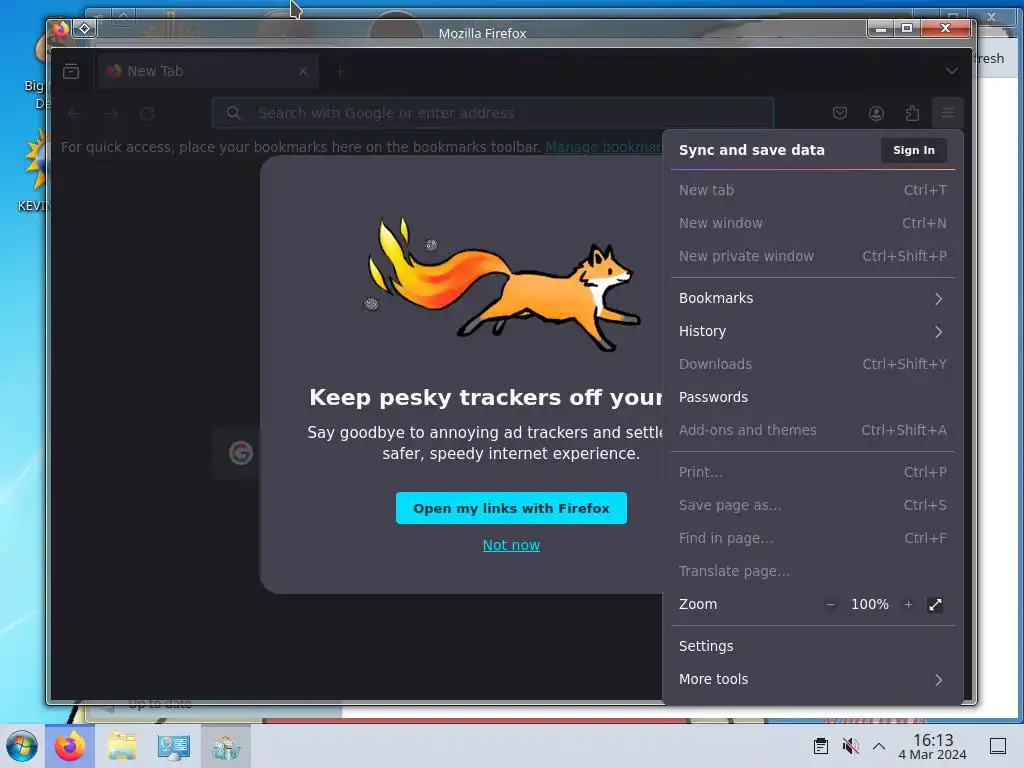Screen dimensions: 1024x768
Task: Open the file manager taskbar icon
Action: click(122, 746)
